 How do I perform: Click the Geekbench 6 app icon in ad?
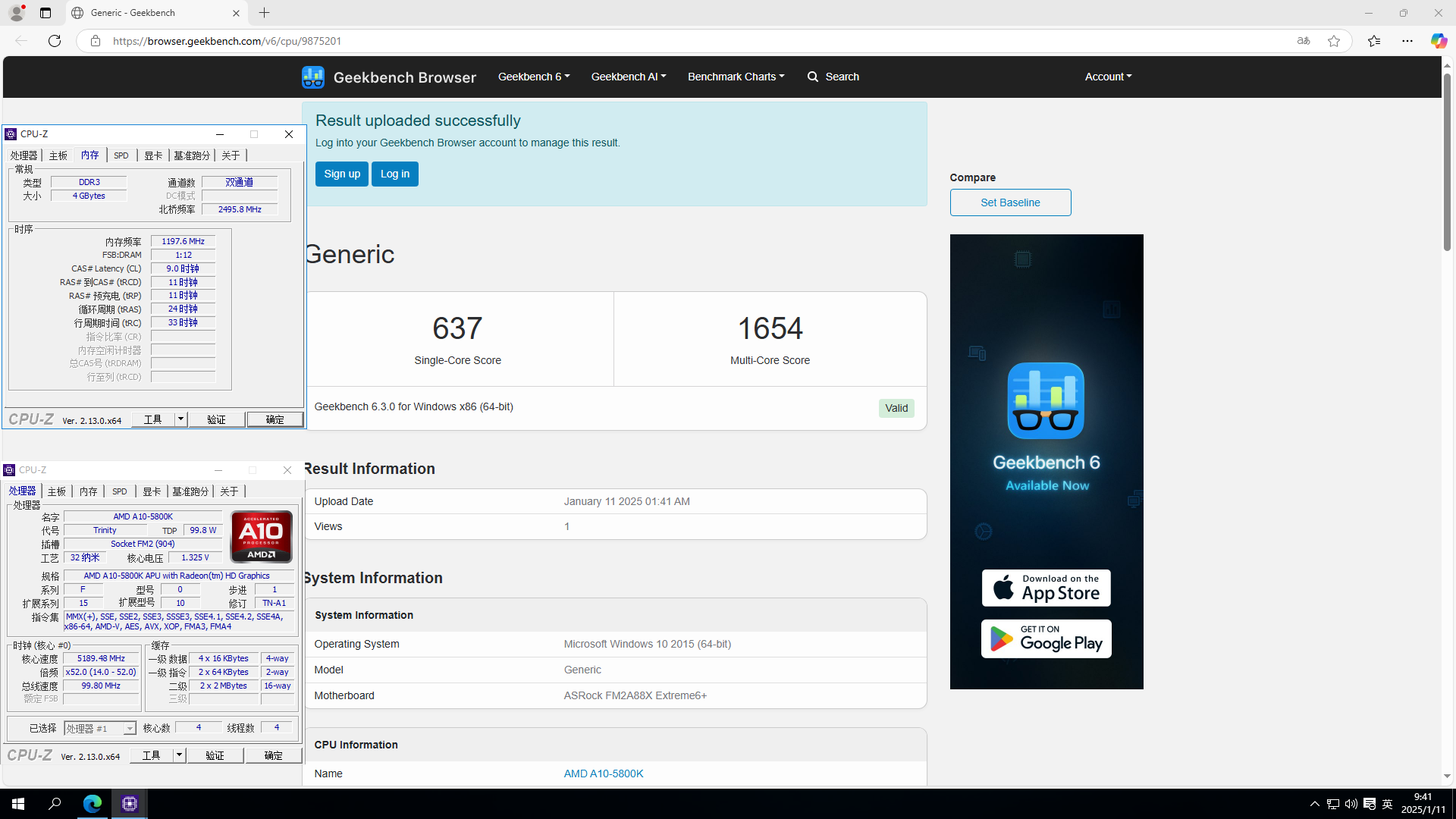coord(1046,400)
